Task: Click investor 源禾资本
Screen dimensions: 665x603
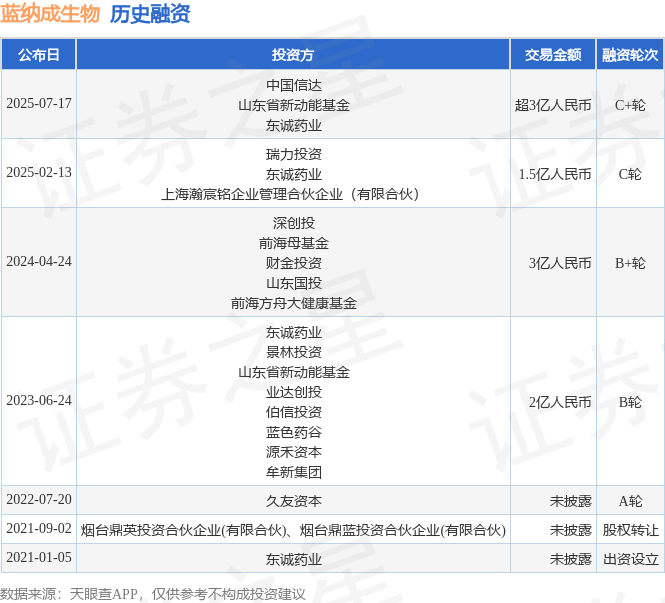Action: 293,452
